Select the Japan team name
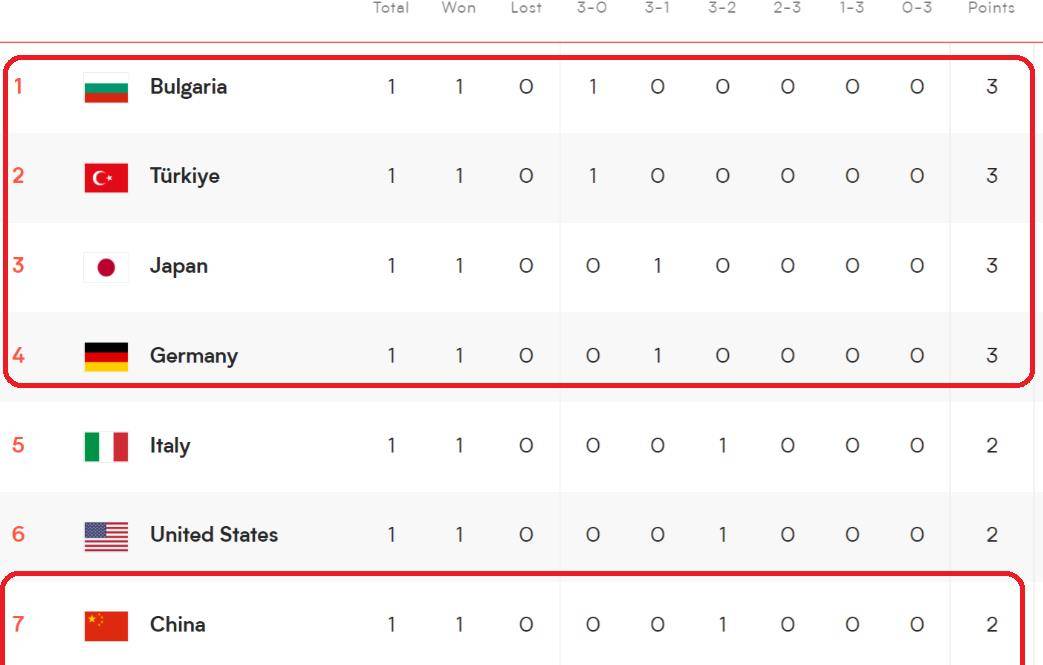The height and width of the screenshot is (665, 1043). click(x=179, y=267)
